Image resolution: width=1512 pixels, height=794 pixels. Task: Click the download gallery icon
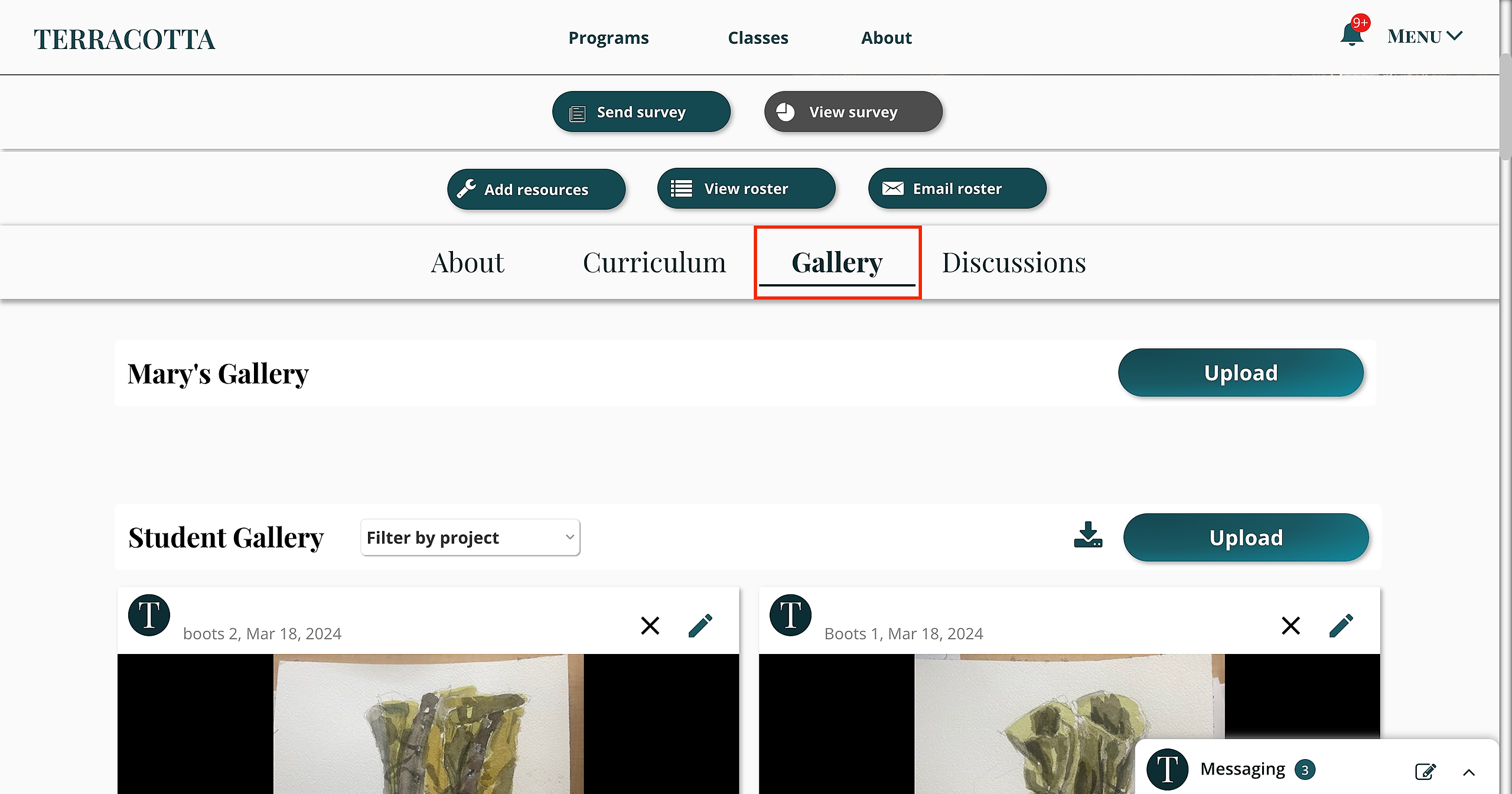point(1088,535)
